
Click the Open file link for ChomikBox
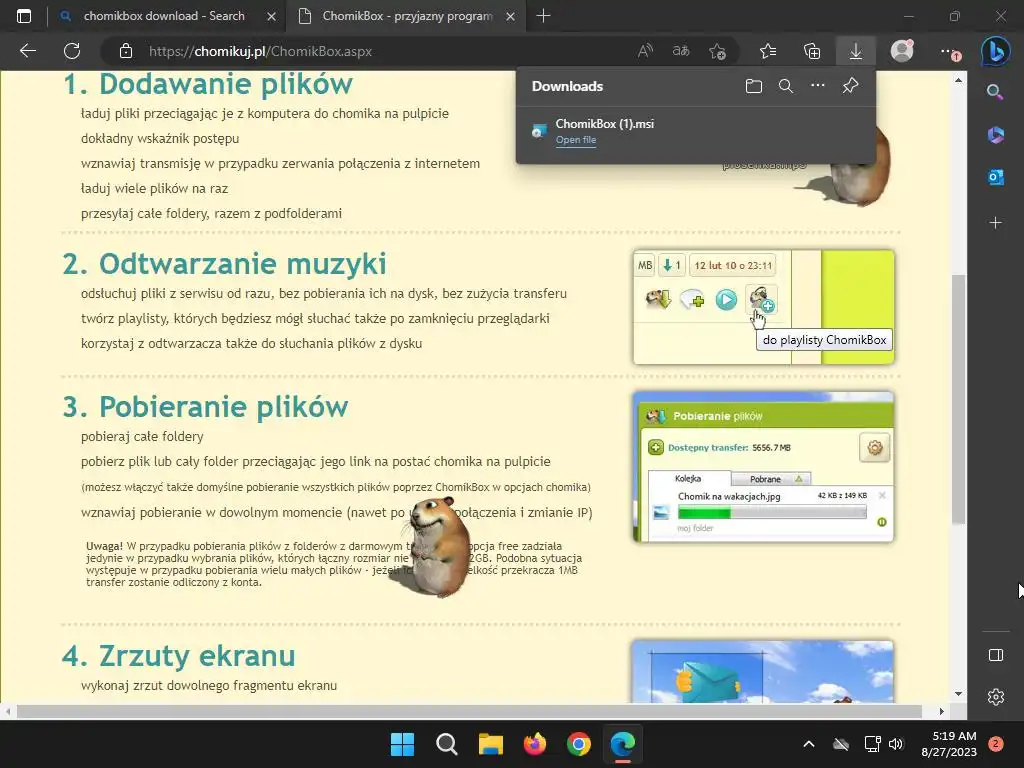pos(575,140)
